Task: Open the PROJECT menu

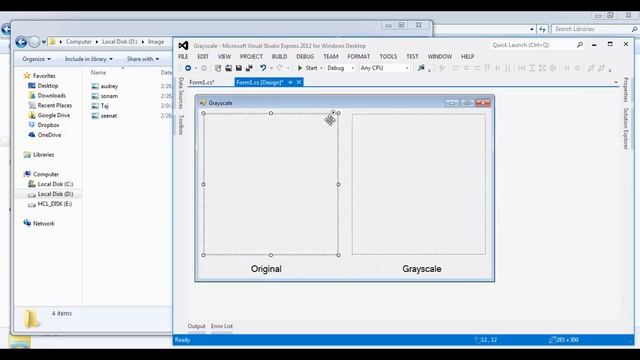Action: point(251,56)
